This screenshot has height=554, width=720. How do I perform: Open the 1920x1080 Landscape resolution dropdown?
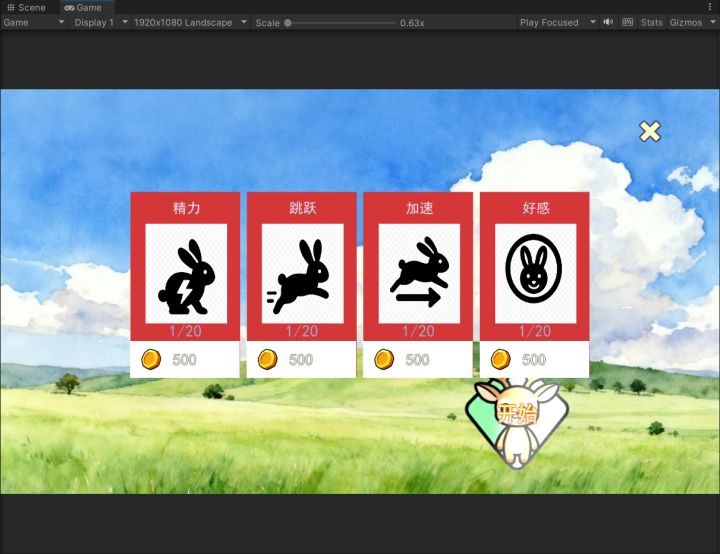click(190, 22)
